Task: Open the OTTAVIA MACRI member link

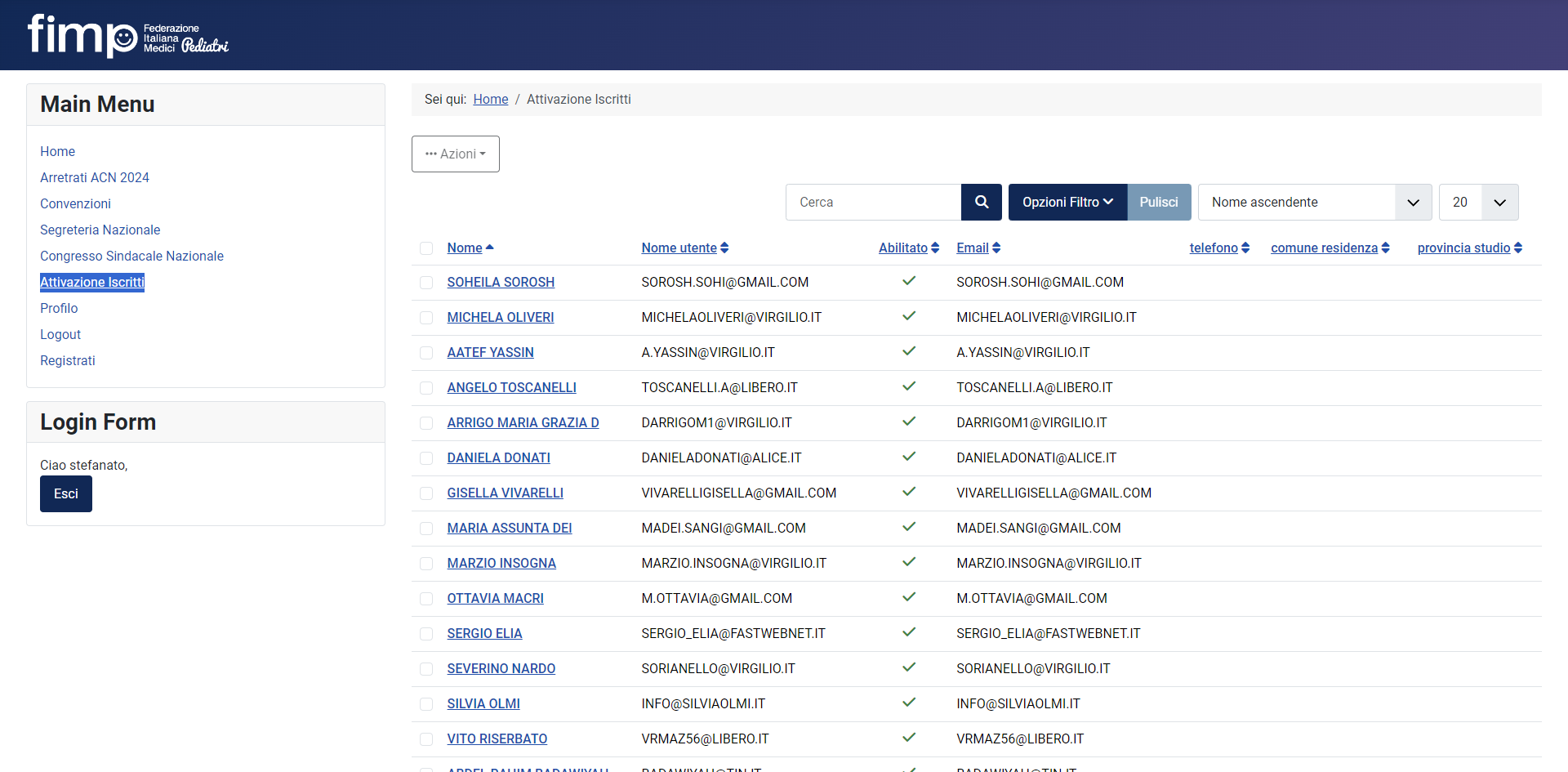Action: [x=496, y=598]
